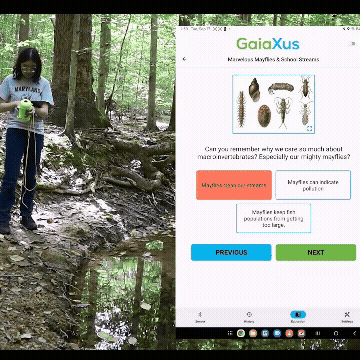Image resolution: width=360 pixels, height=360 pixels.
Task: Open the menu icon right of GaiaXus logo
Action: pos(353,44)
